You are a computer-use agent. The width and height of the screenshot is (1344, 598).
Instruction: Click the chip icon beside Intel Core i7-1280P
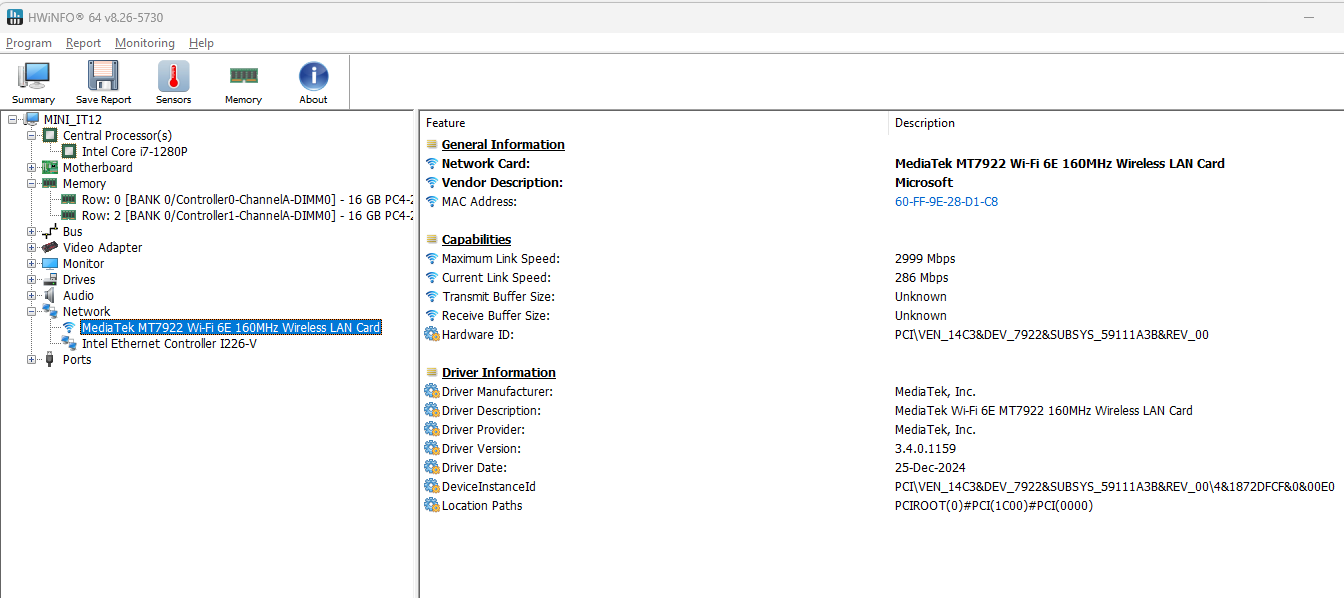point(69,152)
